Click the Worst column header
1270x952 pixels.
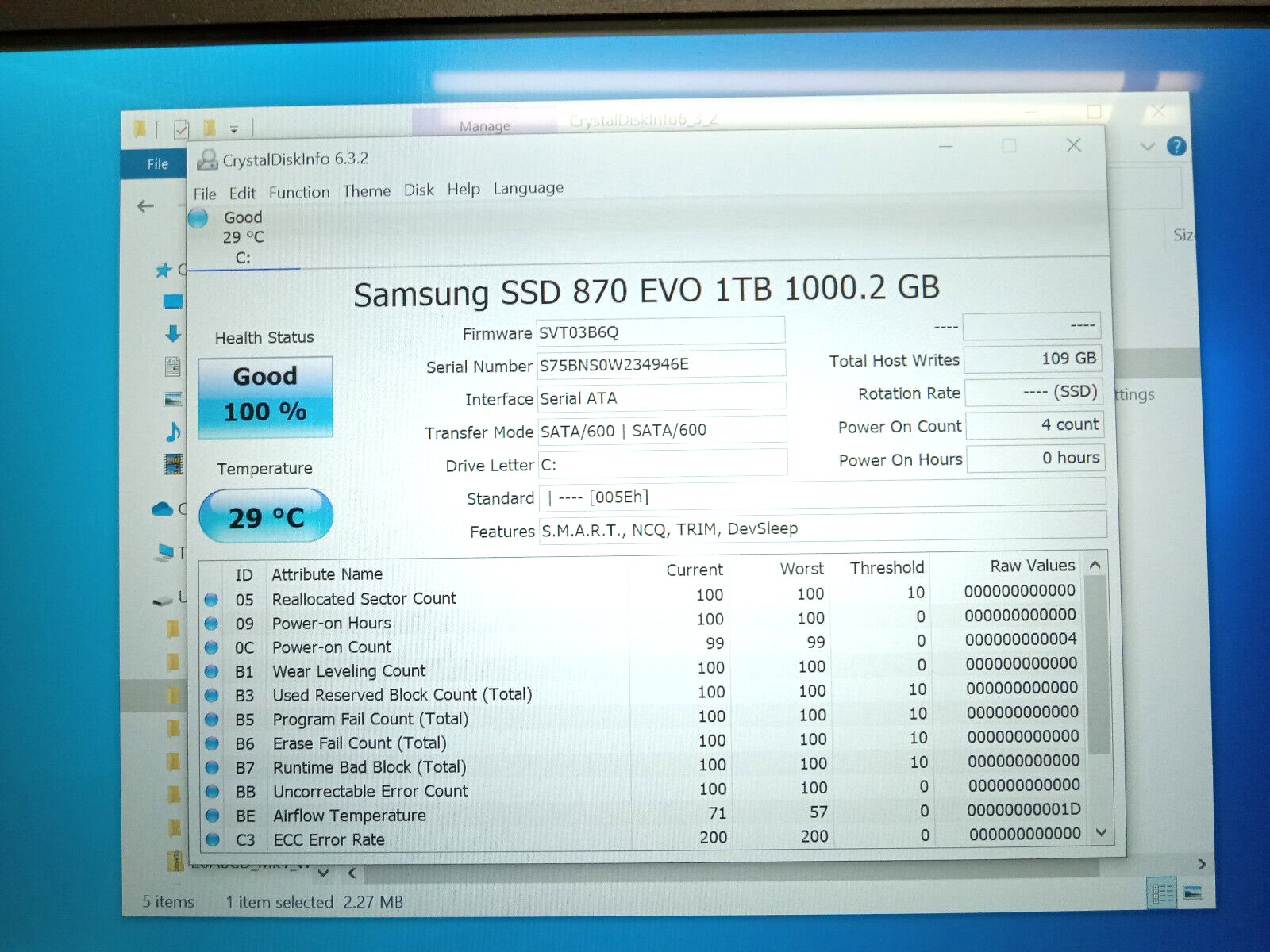(802, 569)
